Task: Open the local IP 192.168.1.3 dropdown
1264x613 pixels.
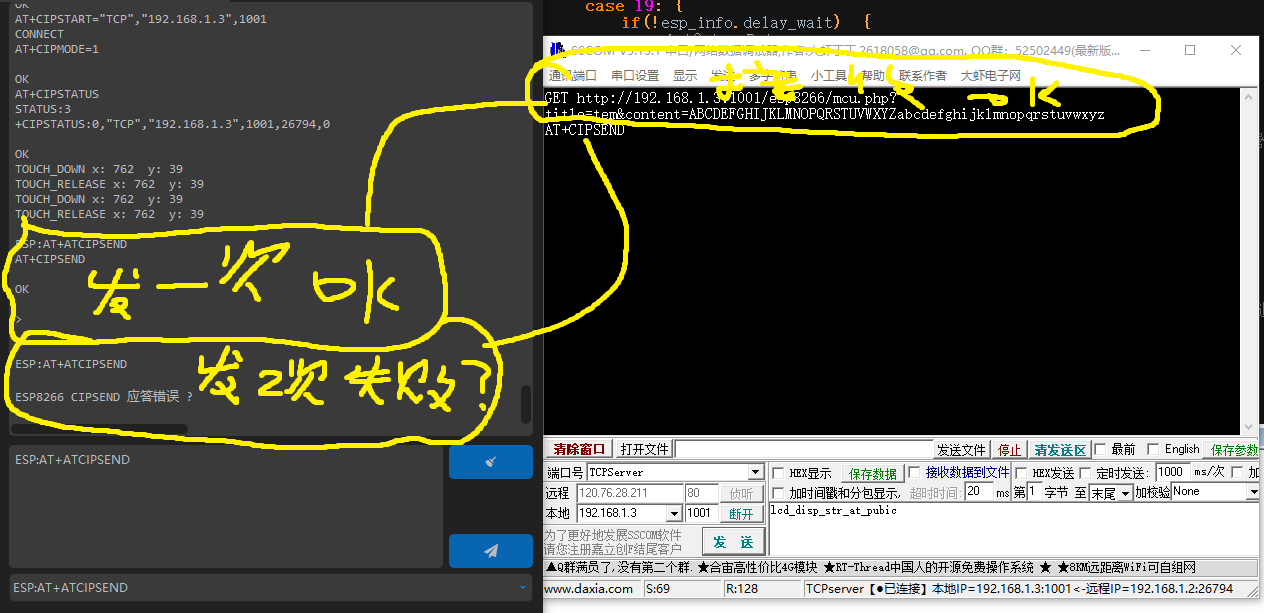Action: tap(674, 513)
